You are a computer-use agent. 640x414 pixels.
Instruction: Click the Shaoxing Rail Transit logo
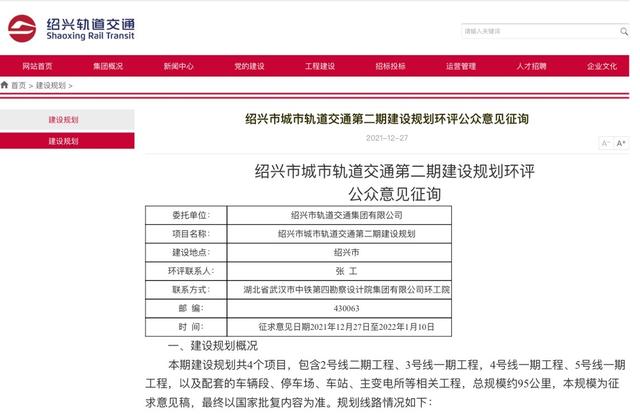pos(71,29)
